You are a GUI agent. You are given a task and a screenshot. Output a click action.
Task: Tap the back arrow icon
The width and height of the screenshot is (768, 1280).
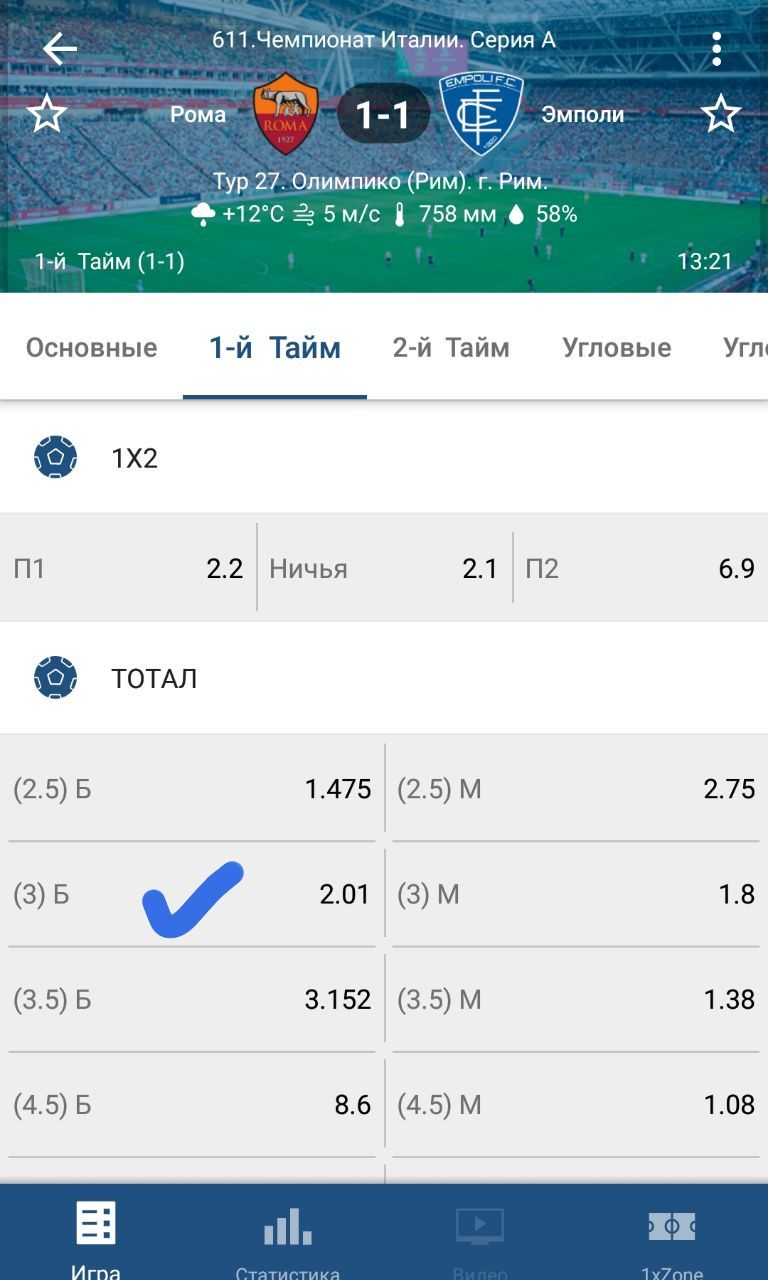coord(60,48)
